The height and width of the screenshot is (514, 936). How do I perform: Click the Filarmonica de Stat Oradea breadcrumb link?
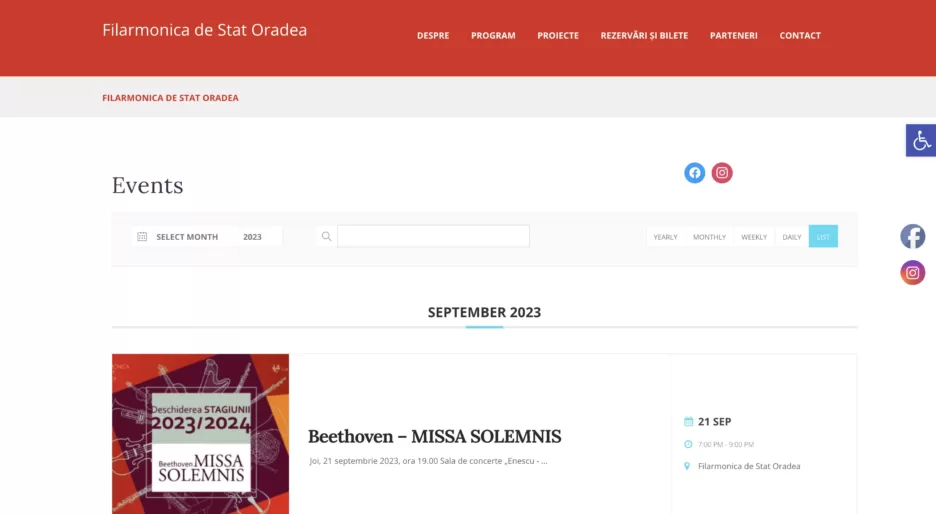(170, 98)
